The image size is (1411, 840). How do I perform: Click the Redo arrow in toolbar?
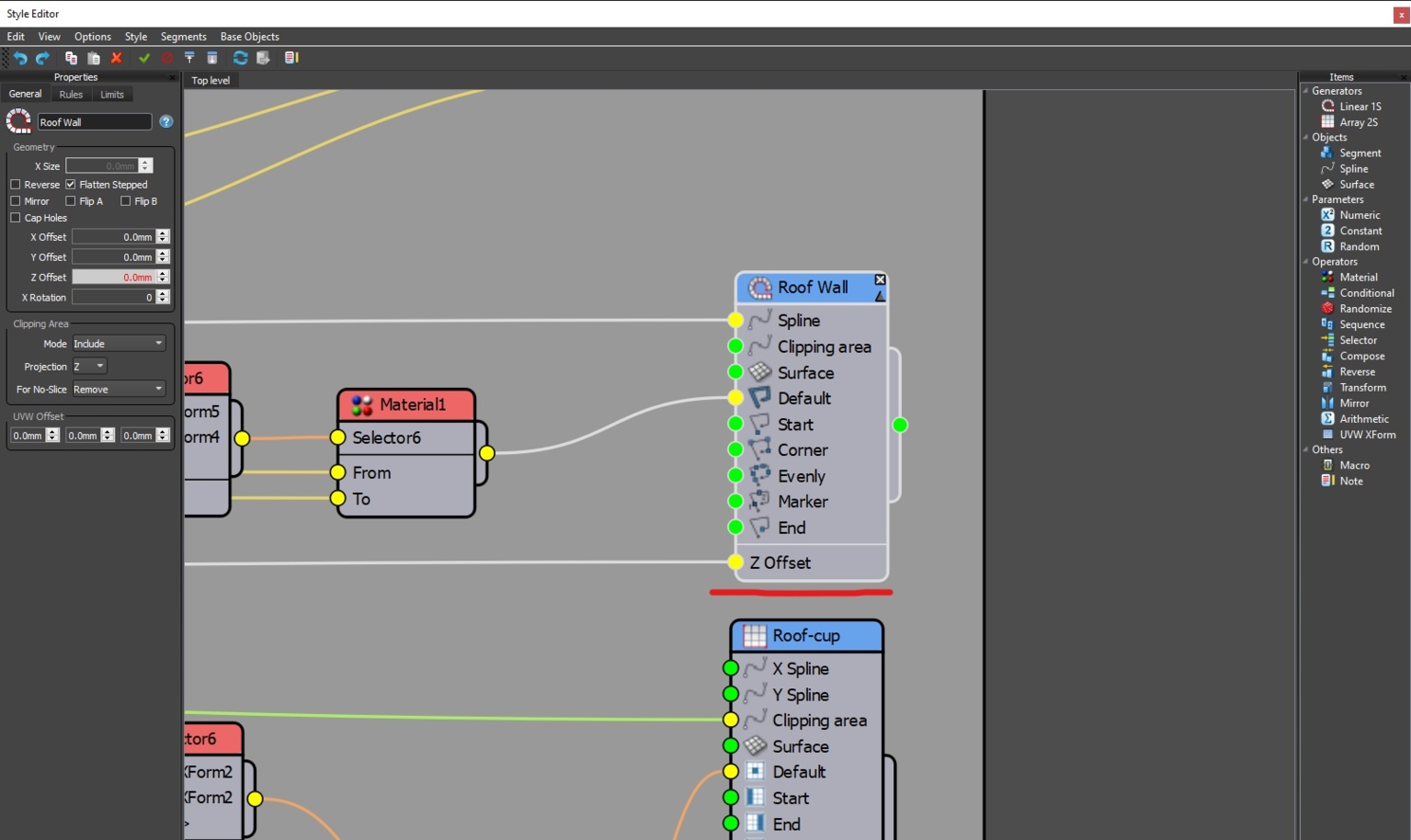[x=43, y=58]
